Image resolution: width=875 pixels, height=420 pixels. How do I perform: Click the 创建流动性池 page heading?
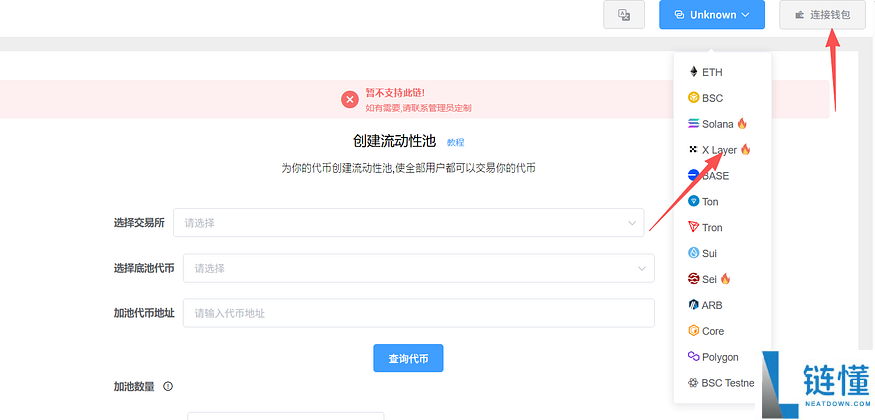pos(394,141)
